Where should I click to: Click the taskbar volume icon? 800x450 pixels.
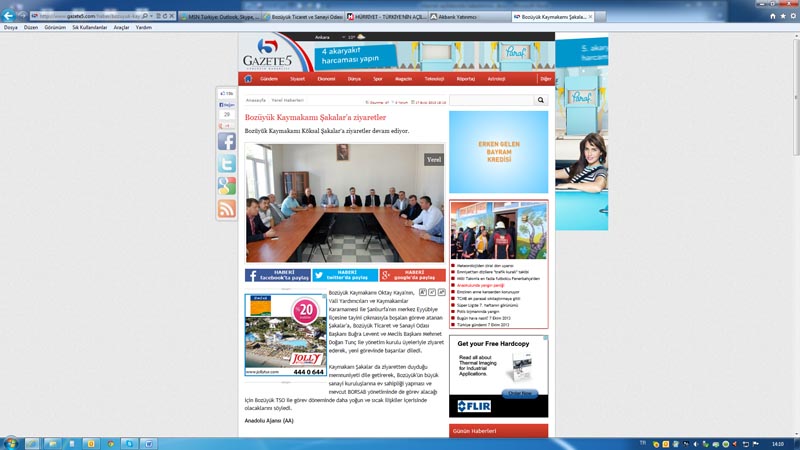click(695, 444)
